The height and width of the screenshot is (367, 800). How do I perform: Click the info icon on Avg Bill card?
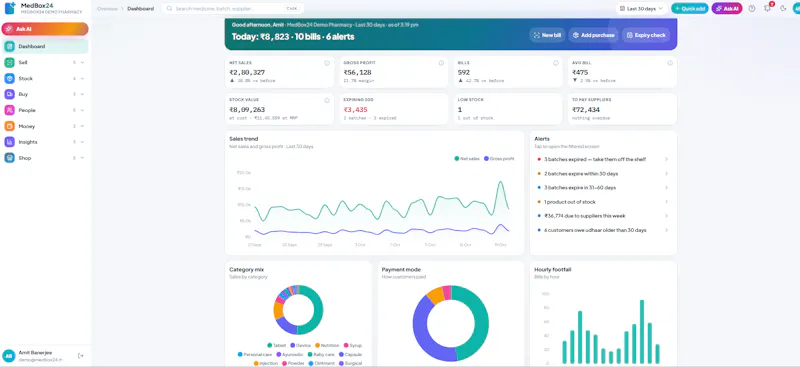click(x=670, y=63)
